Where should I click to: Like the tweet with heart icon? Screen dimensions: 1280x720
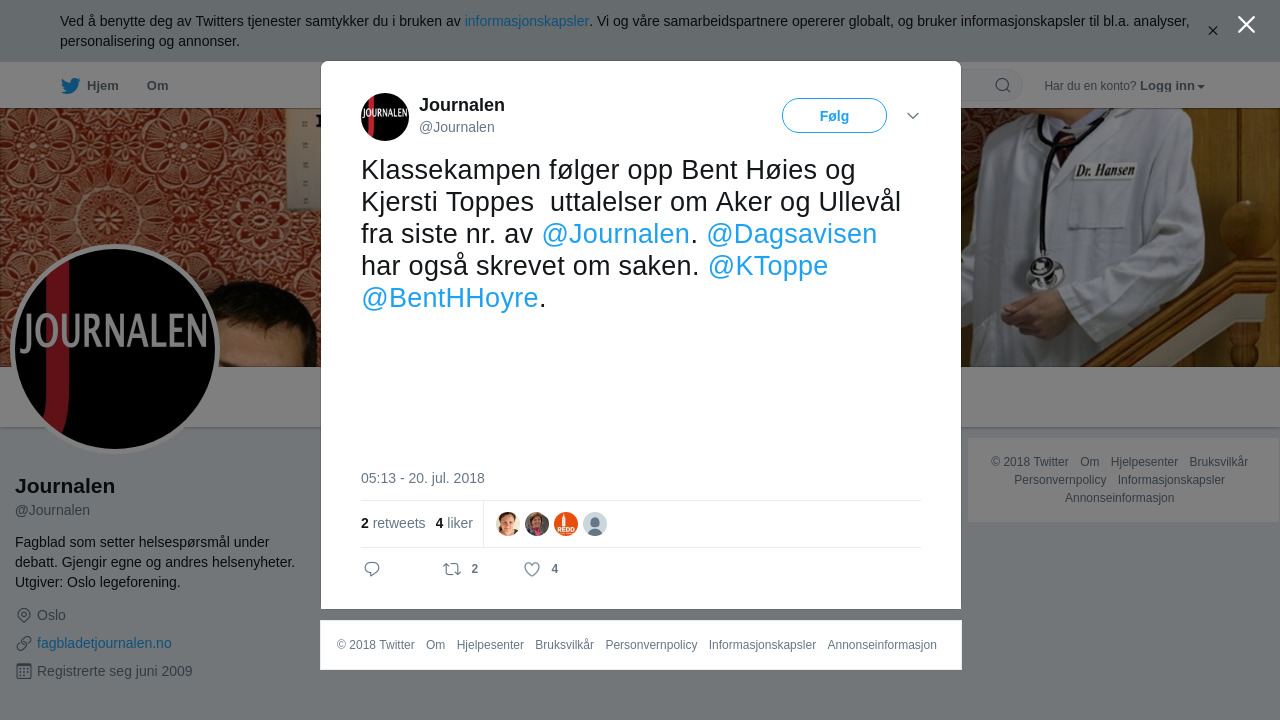coord(532,569)
